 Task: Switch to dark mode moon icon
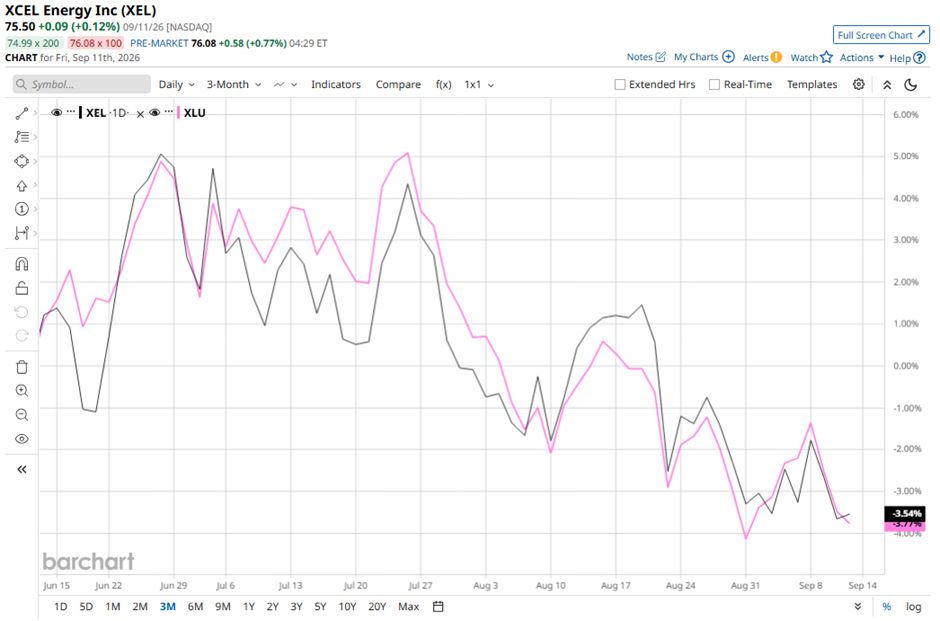click(911, 85)
